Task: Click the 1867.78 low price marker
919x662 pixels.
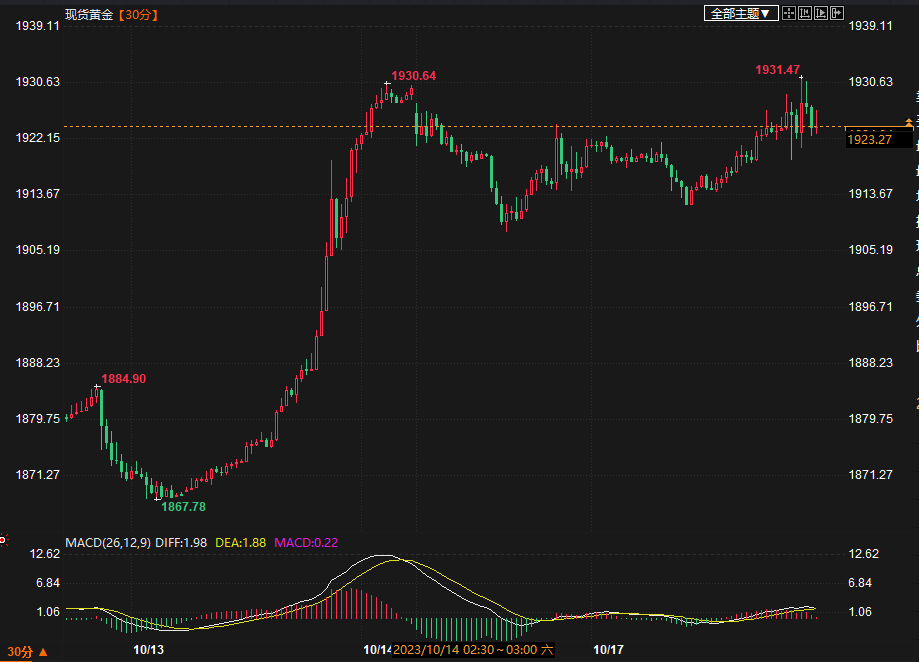Action: pyautogui.click(x=183, y=507)
